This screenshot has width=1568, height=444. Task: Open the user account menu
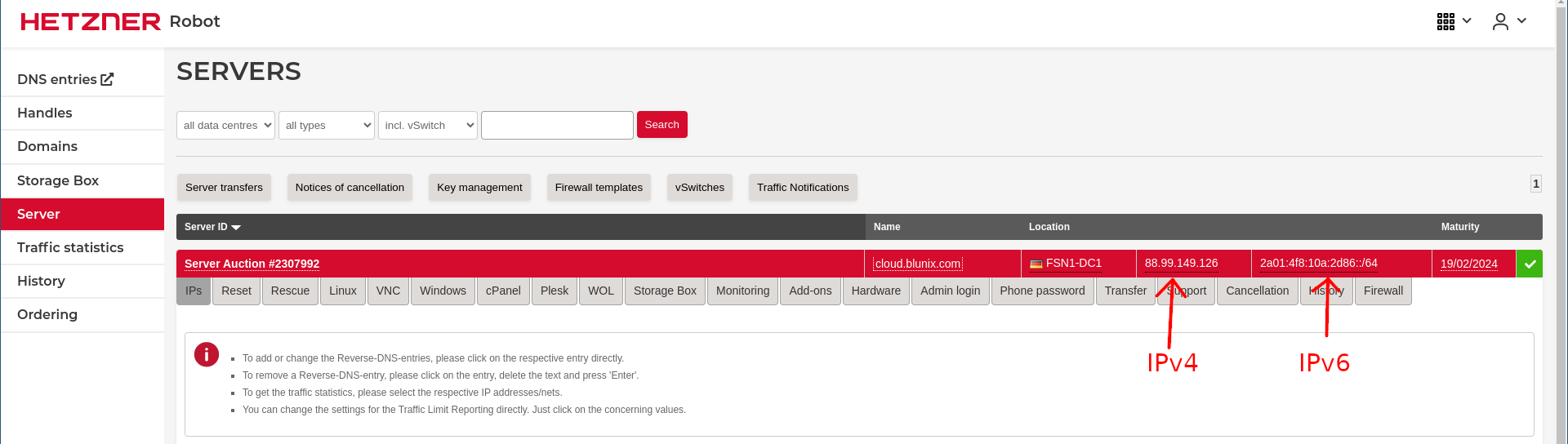point(1509,21)
